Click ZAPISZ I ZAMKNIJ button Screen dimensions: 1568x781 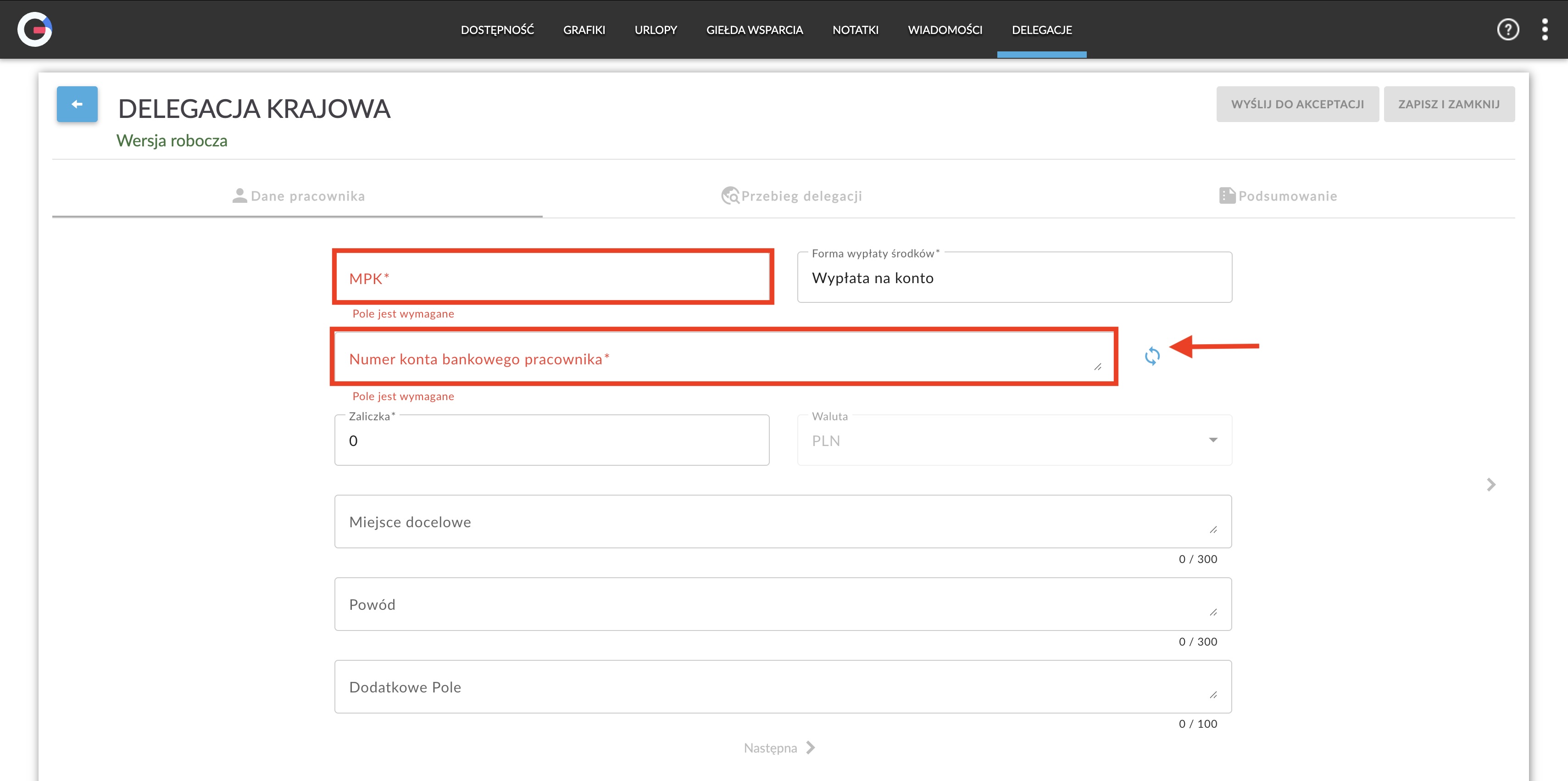pyautogui.click(x=1449, y=104)
